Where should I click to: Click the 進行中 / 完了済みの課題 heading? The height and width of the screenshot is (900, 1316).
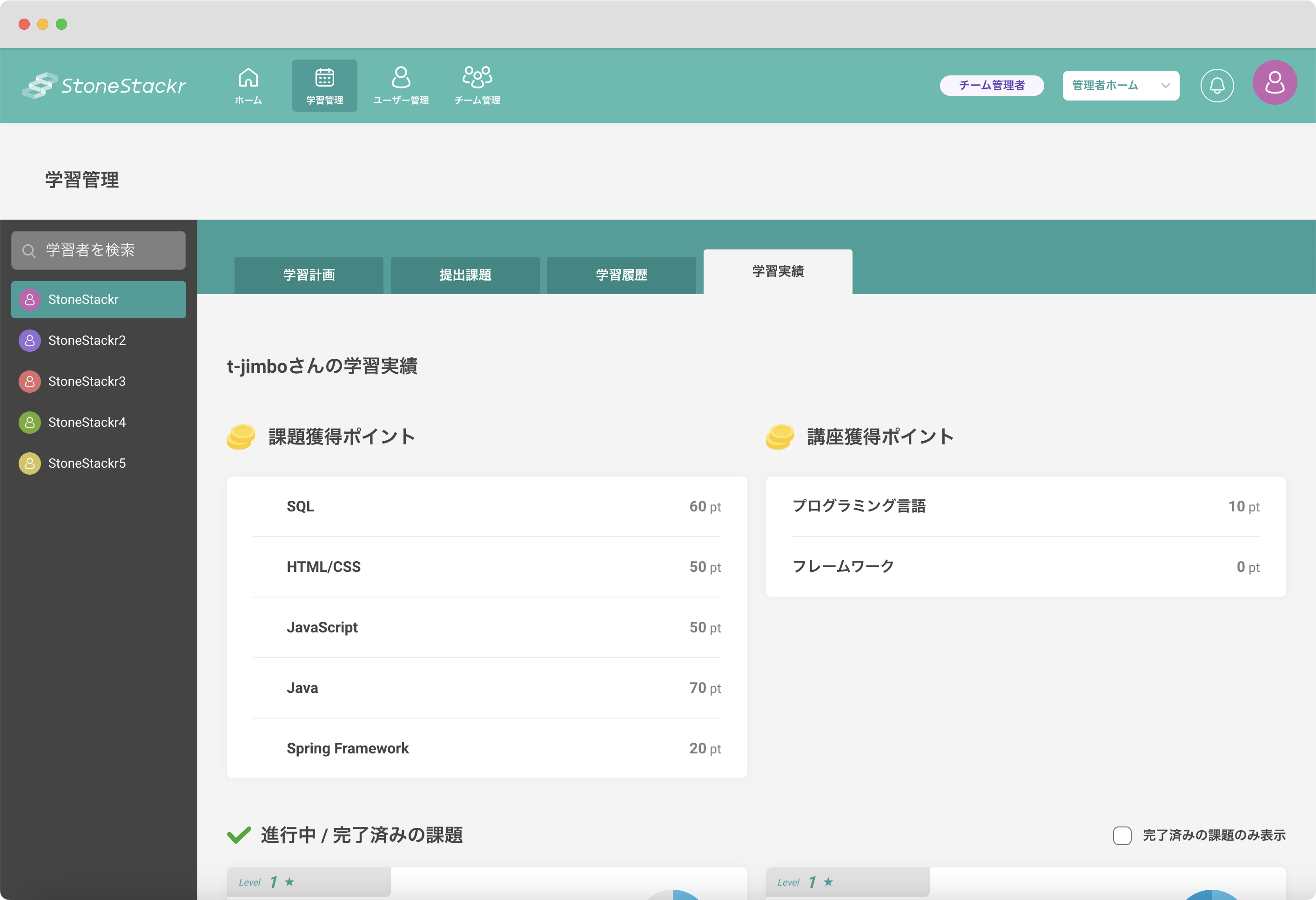tap(361, 835)
